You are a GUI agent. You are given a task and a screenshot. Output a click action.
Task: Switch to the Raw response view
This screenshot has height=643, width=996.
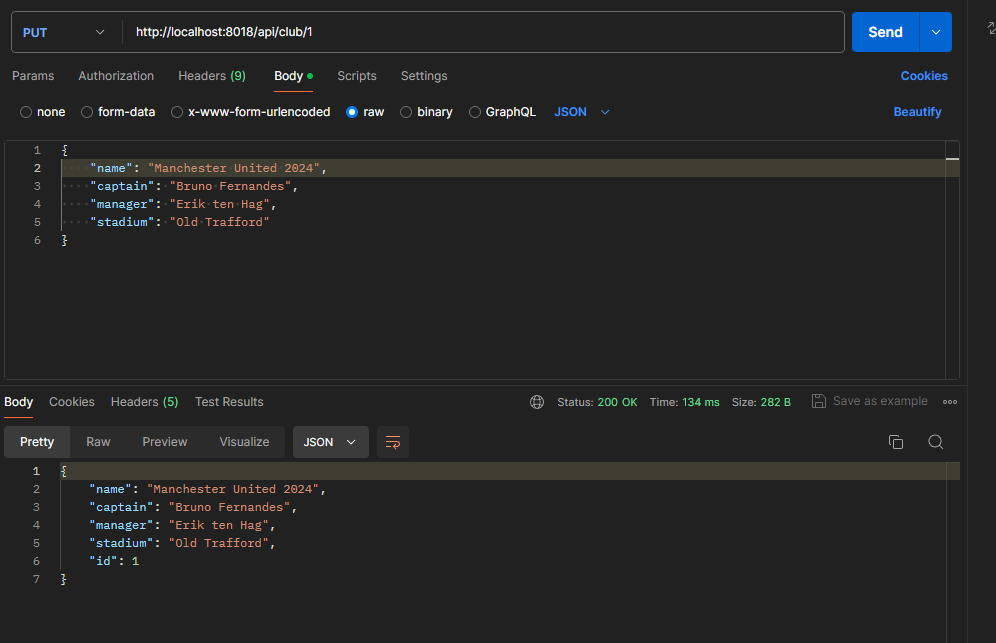tap(98, 442)
